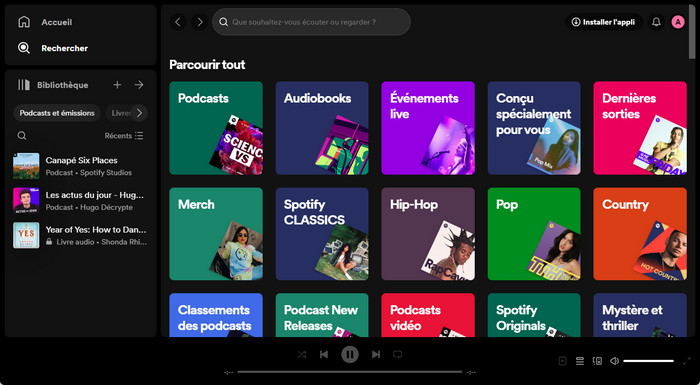Open Conçu spécialement pour vous card
Screen dimensions: 700x385
[x=534, y=128]
